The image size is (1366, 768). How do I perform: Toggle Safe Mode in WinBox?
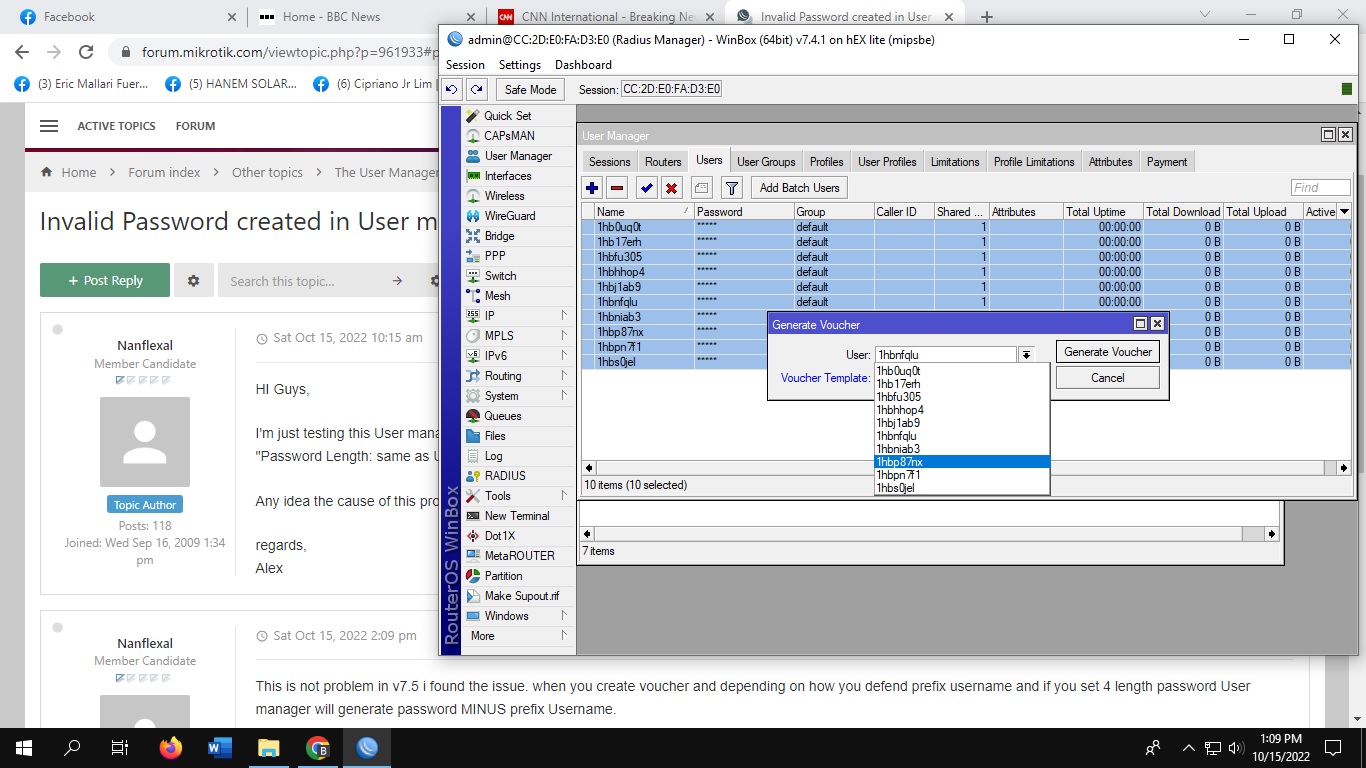point(530,89)
